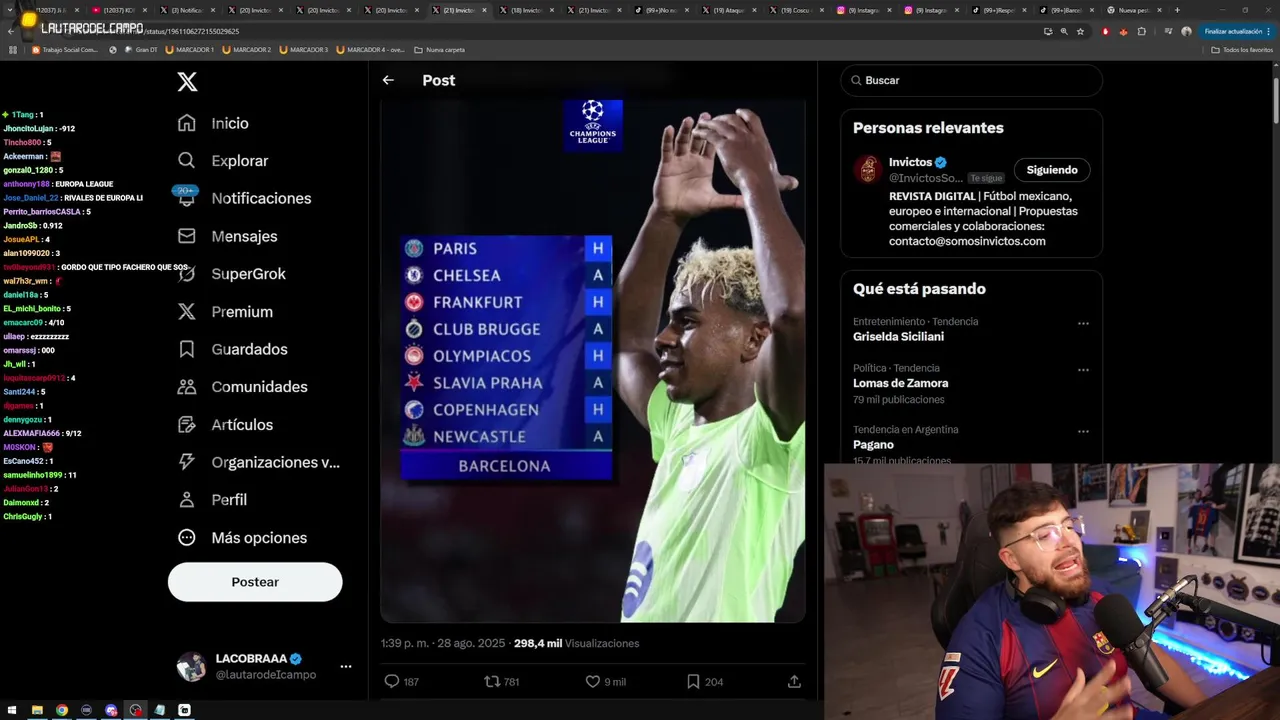Open the Barcelona fixtures post image

(593, 361)
